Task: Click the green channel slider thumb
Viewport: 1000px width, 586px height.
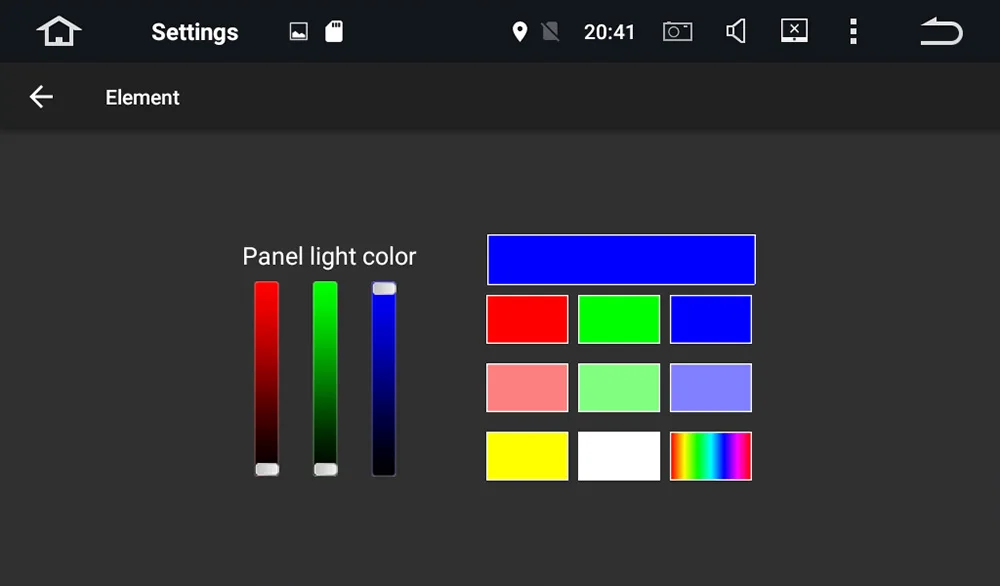Action: point(326,469)
